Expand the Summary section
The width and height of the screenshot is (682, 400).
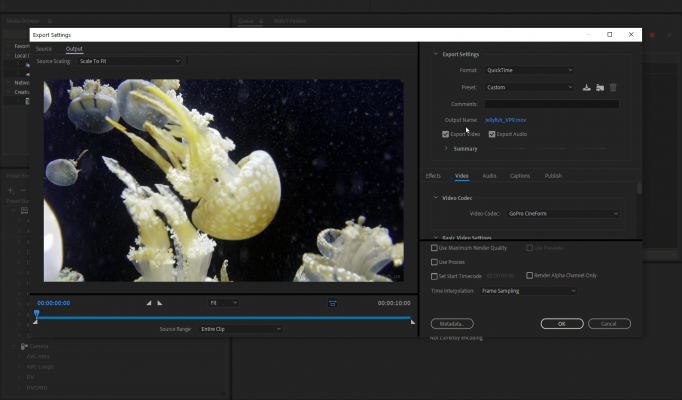[446, 148]
